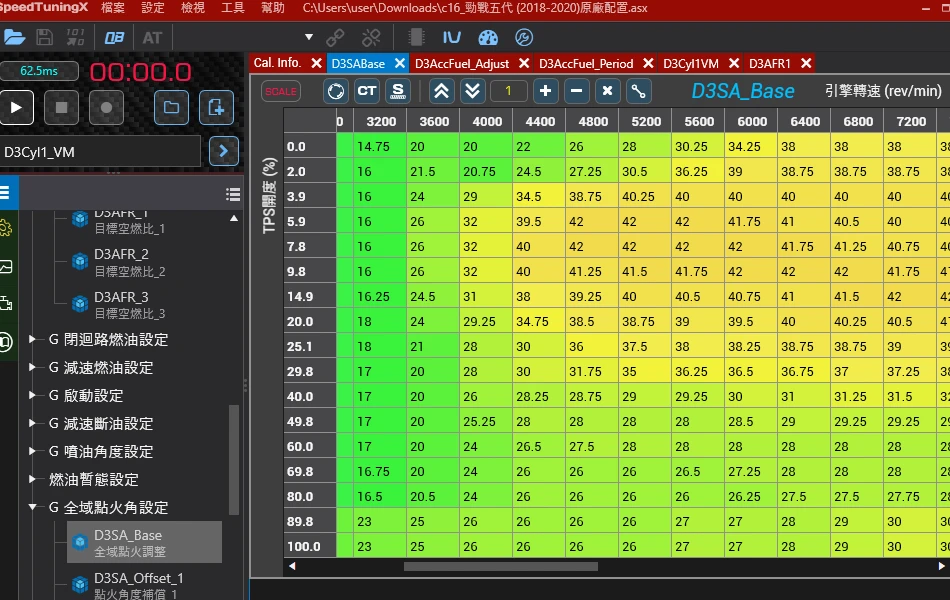Viewport: 950px width, 600px height.
Task: Click the horizontal scrollbar under the table
Action: tap(501, 567)
